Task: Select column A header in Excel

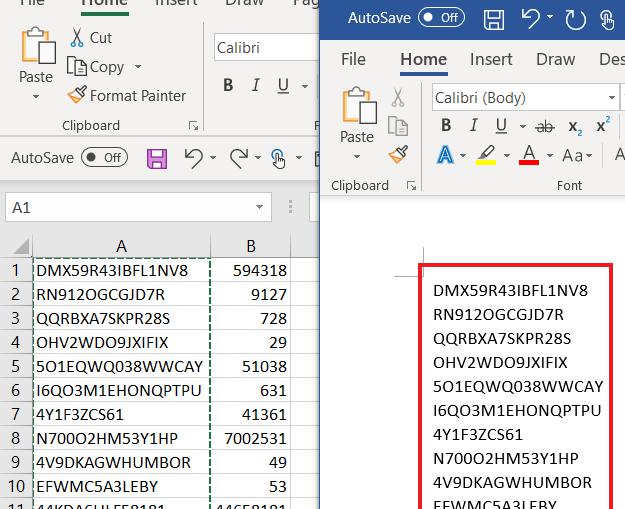Action: click(x=122, y=246)
